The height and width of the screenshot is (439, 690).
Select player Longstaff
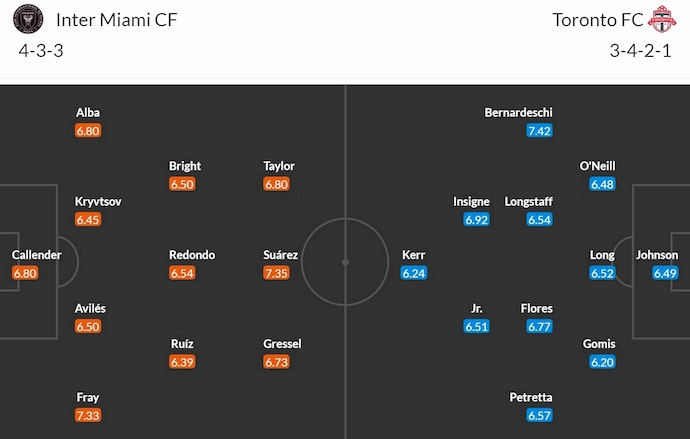click(529, 201)
